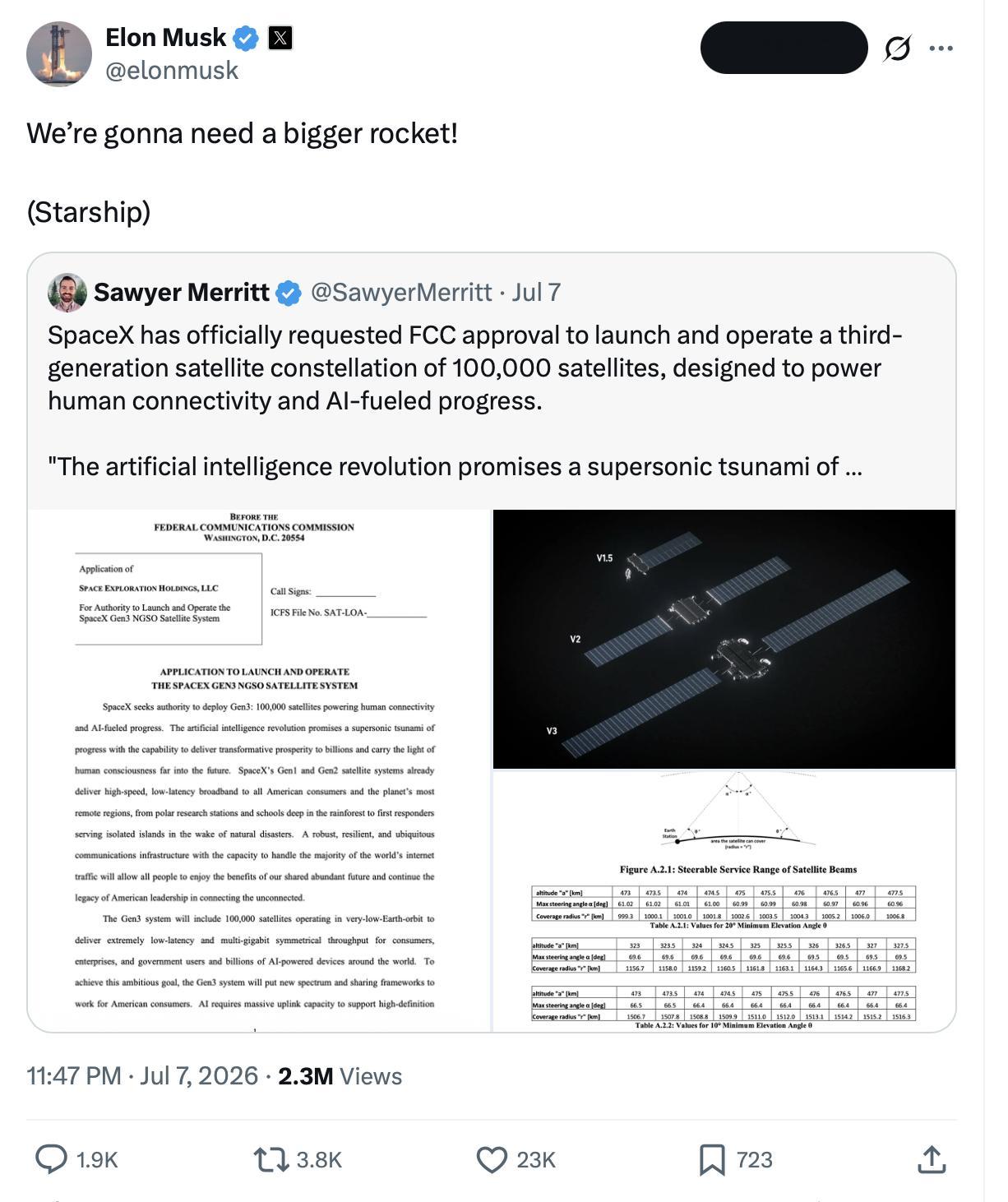Open the quoted post's Jul 7 date

tap(536, 292)
